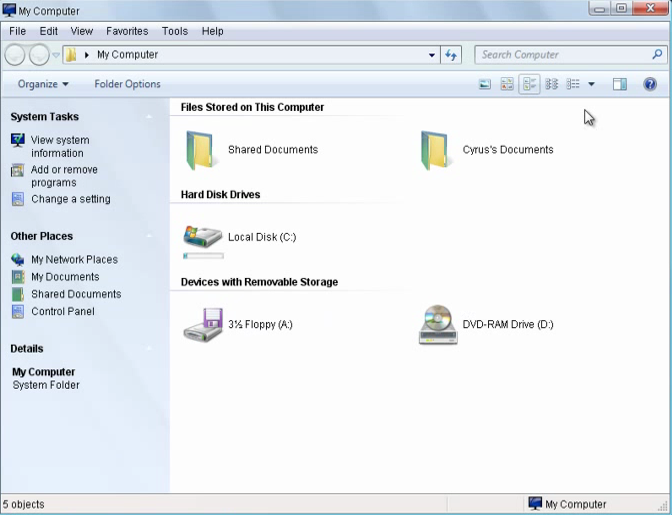
Task: Toggle the preview pane
Action: [x=620, y=84]
